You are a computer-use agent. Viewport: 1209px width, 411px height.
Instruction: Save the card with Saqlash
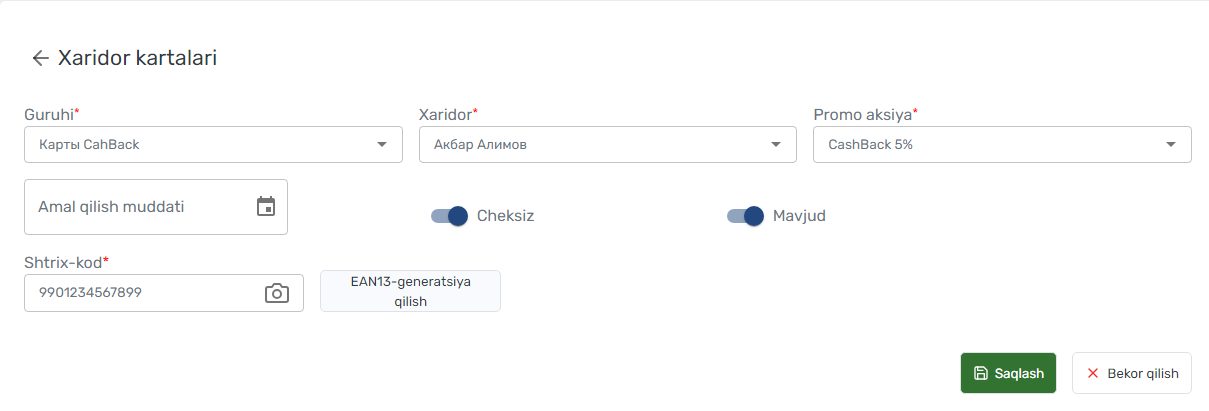tap(1008, 373)
